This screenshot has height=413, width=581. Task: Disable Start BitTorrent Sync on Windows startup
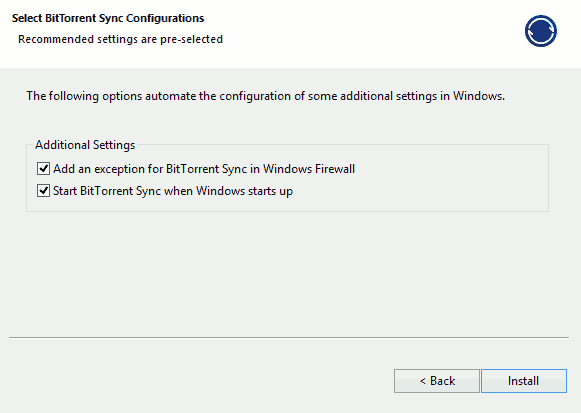[x=43, y=191]
